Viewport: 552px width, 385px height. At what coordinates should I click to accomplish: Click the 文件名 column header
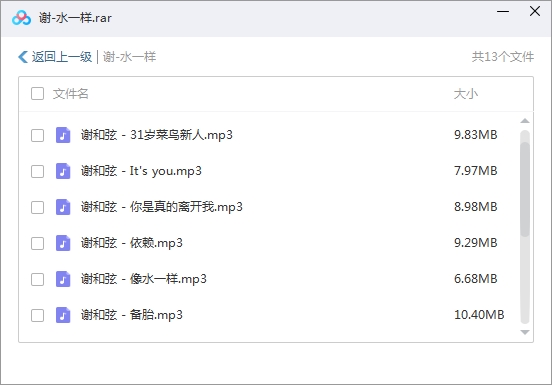pos(70,94)
